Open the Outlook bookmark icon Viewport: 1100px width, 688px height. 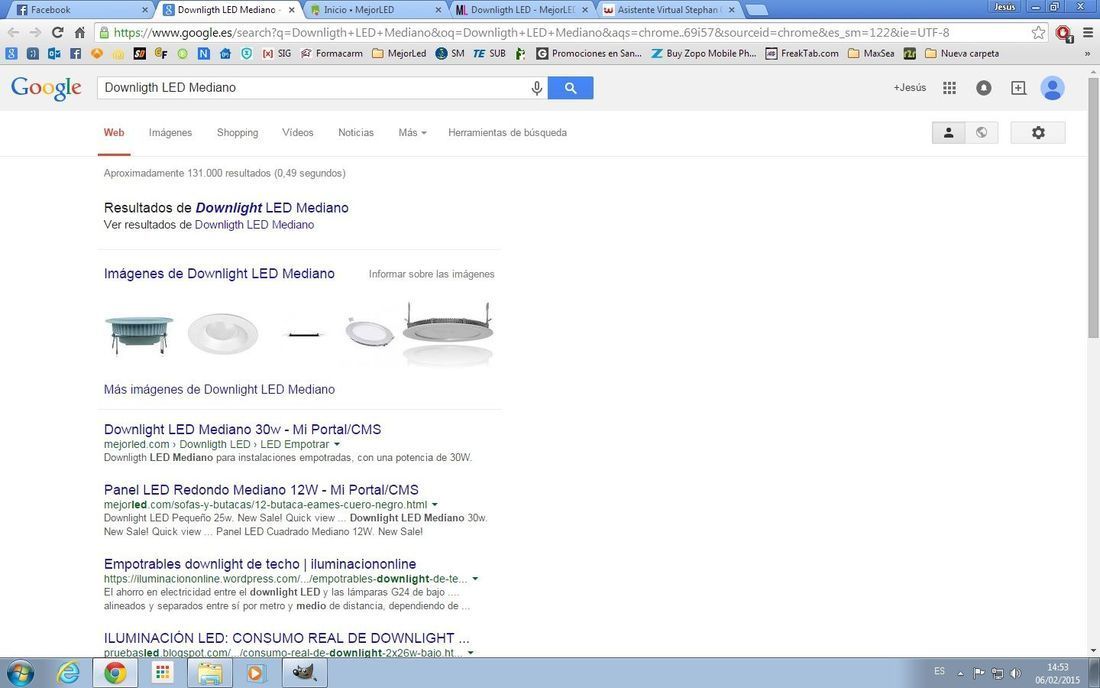click(x=54, y=53)
